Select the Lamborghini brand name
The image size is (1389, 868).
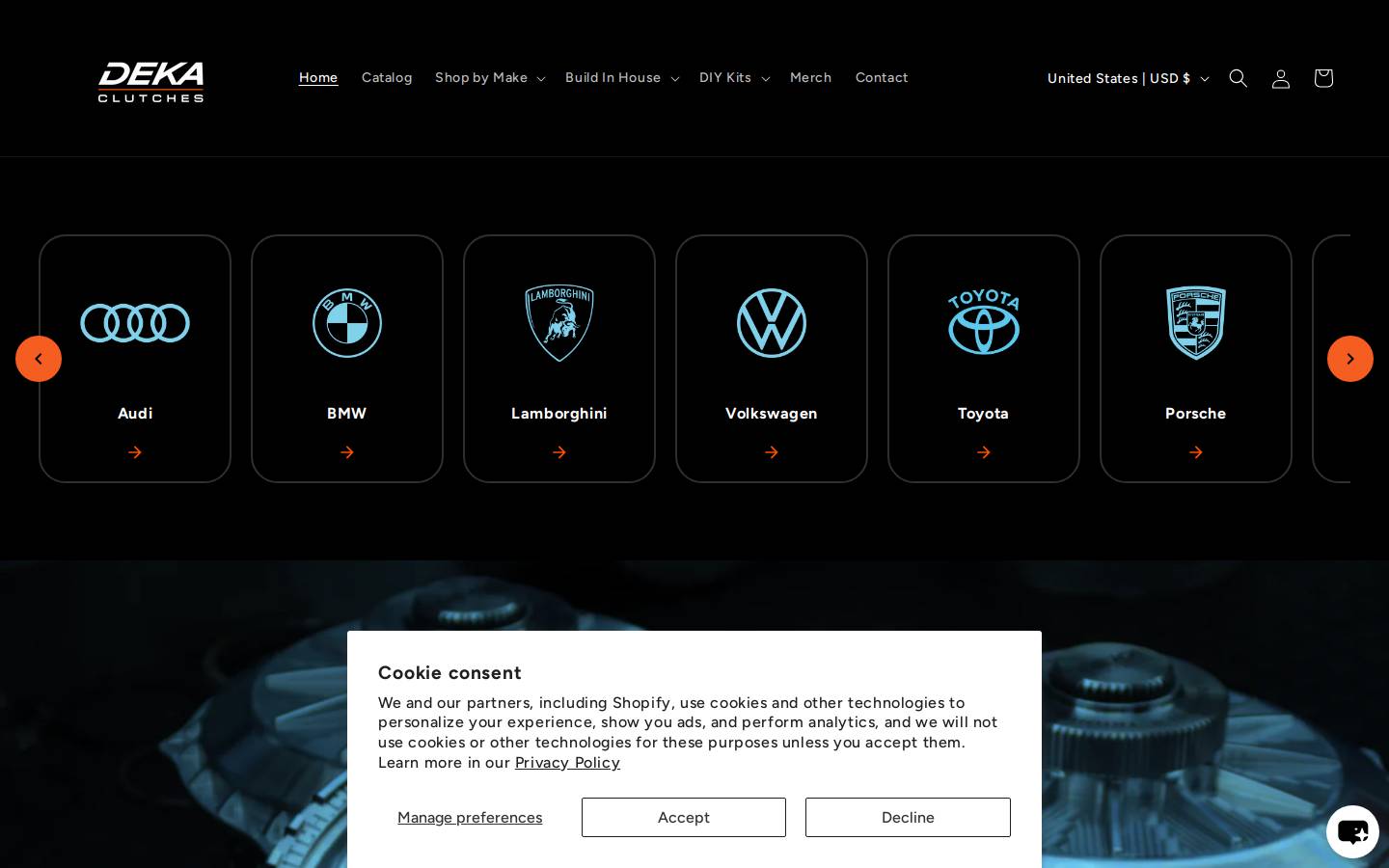[x=559, y=413]
